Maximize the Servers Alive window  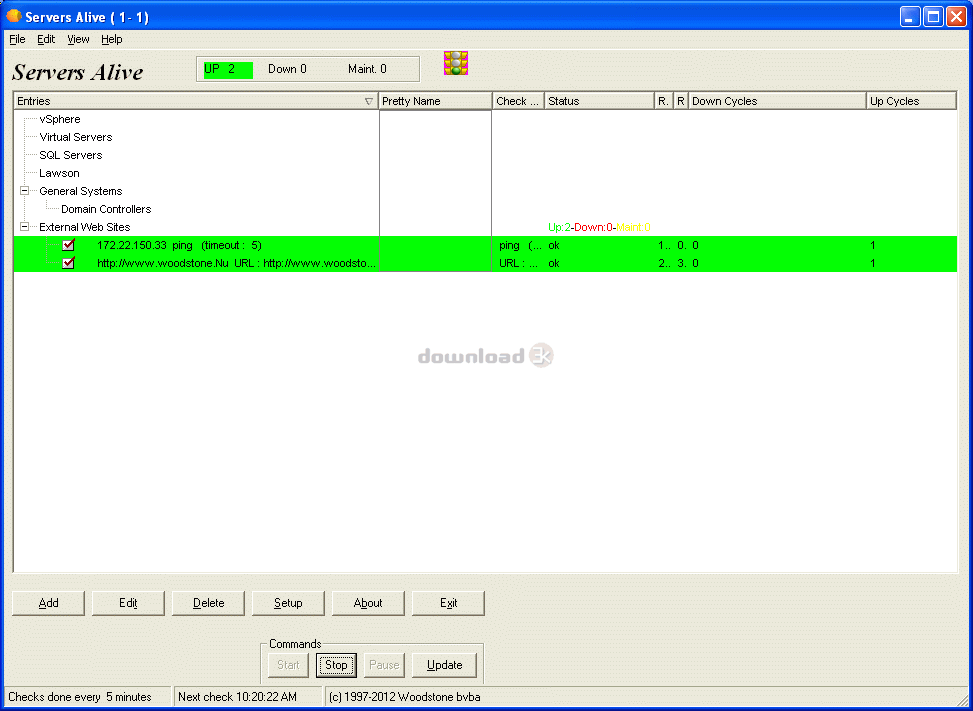tap(933, 17)
